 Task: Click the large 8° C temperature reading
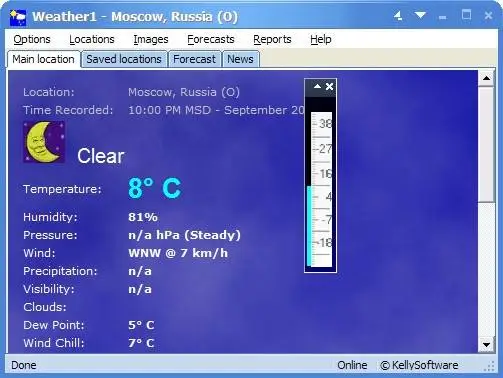155,188
